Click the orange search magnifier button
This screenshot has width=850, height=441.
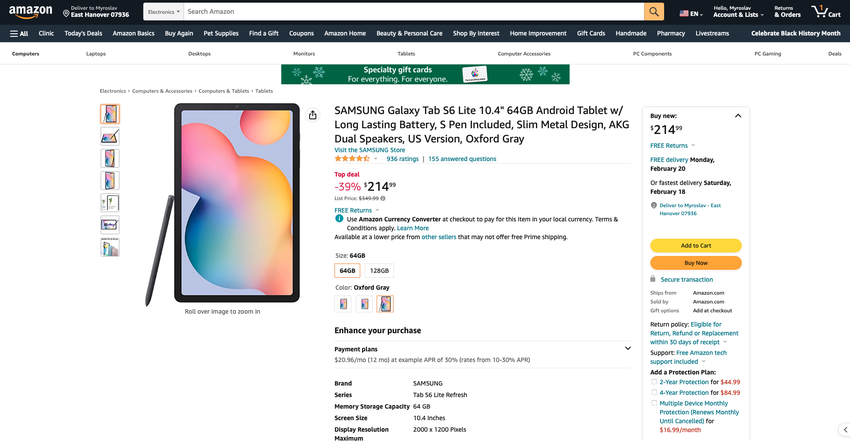[654, 12]
